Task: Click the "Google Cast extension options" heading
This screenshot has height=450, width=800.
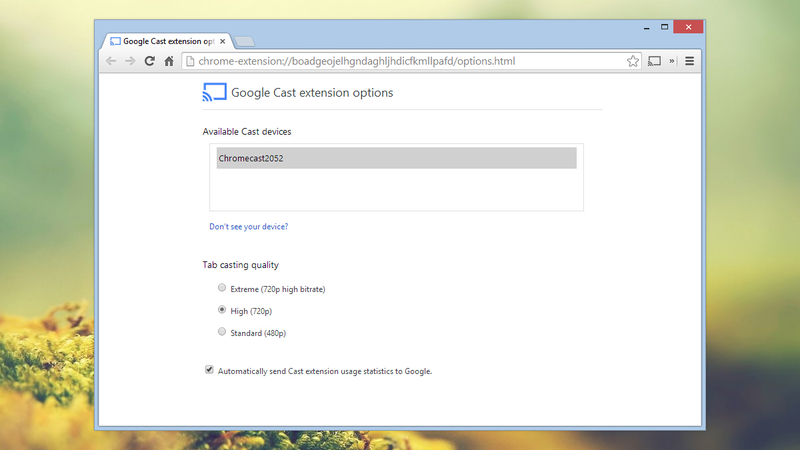Action: 312,92
